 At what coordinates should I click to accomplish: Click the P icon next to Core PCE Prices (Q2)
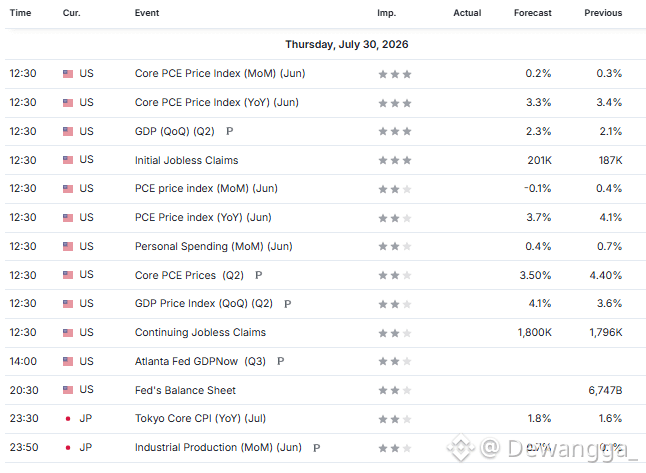pyautogui.click(x=258, y=275)
